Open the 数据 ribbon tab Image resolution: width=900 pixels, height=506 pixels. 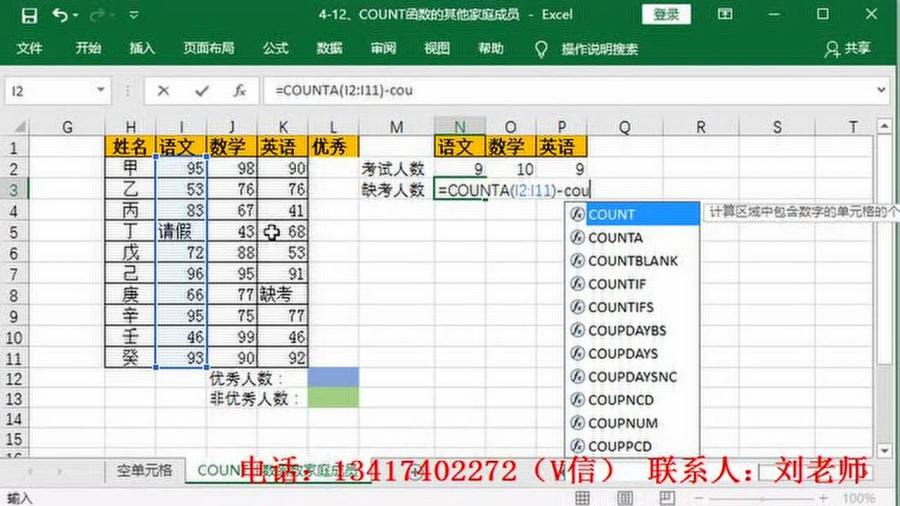point(329,48)
